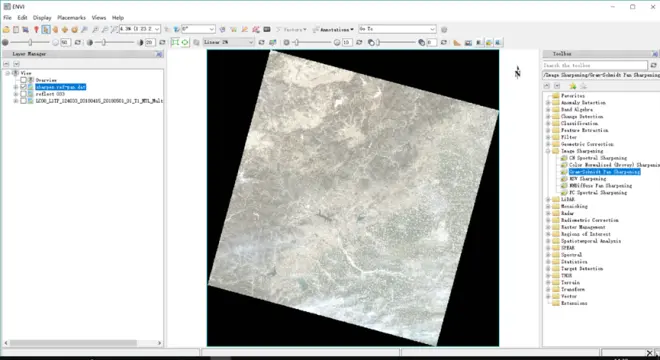Reset brightness with its refresh icon
The image size is (660, 360).
coord(77,43)
